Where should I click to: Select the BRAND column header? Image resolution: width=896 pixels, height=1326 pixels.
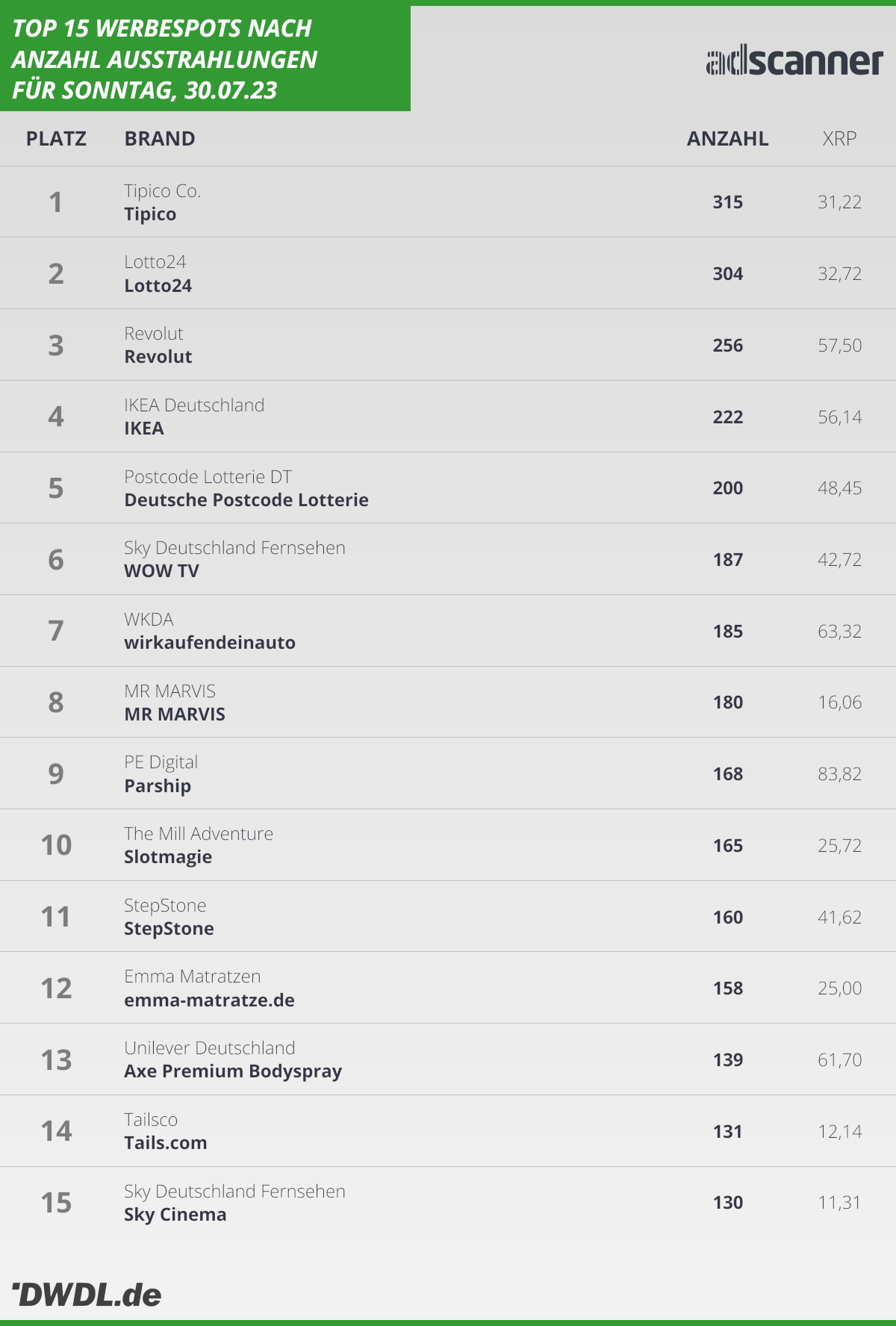click(160, 139)
